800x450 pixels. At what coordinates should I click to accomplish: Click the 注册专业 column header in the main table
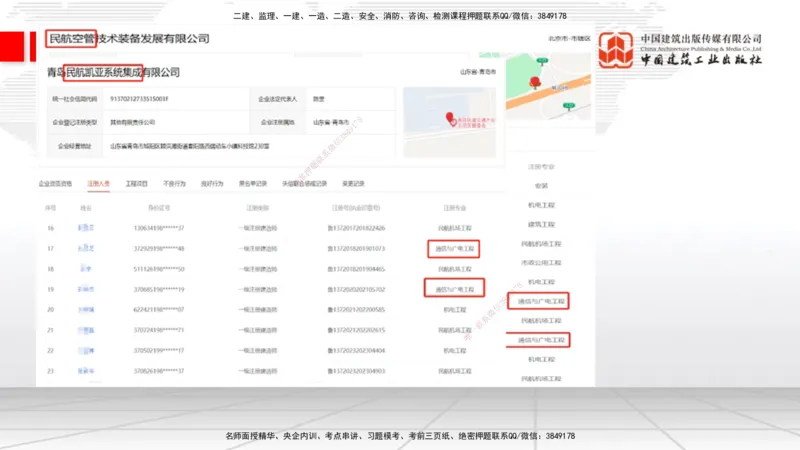[454, 208]
